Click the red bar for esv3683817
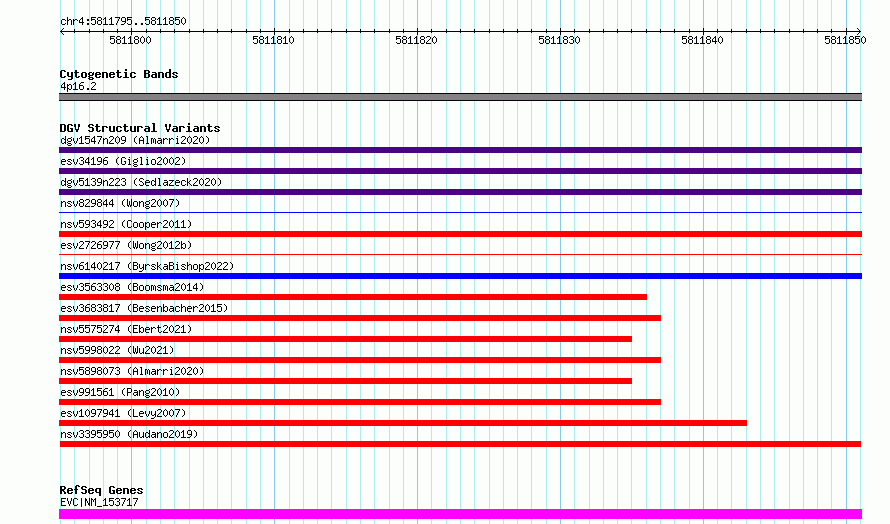Screen dimensions: 890x524 360,318
